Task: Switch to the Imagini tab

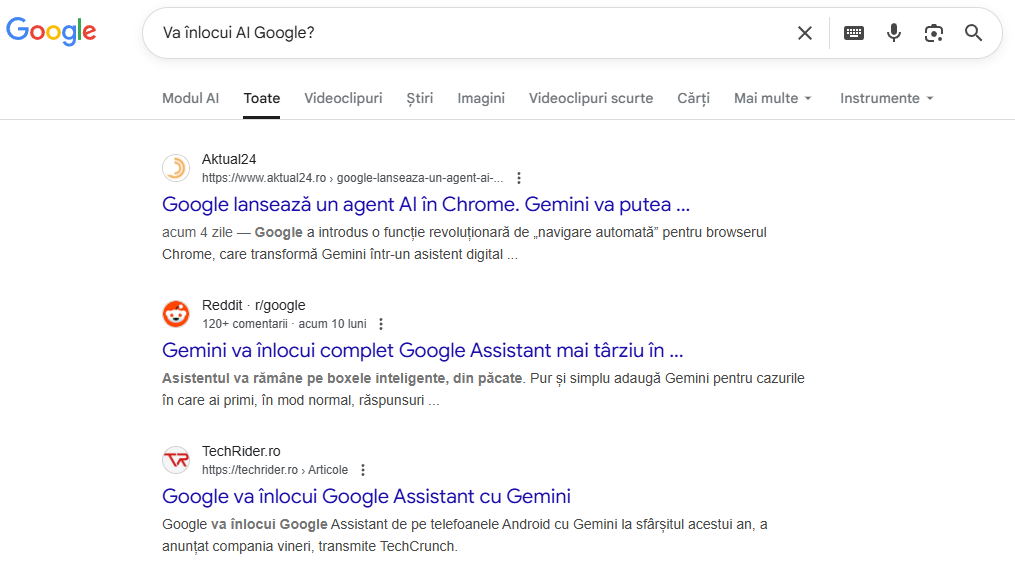Action: 480,98
